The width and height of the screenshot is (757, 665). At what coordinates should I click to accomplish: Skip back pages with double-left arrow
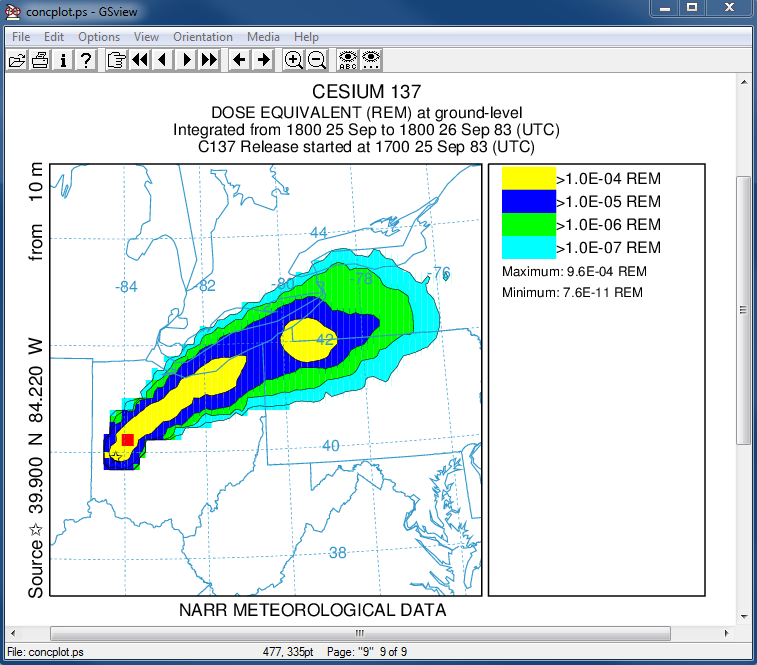tap(139, 60)
